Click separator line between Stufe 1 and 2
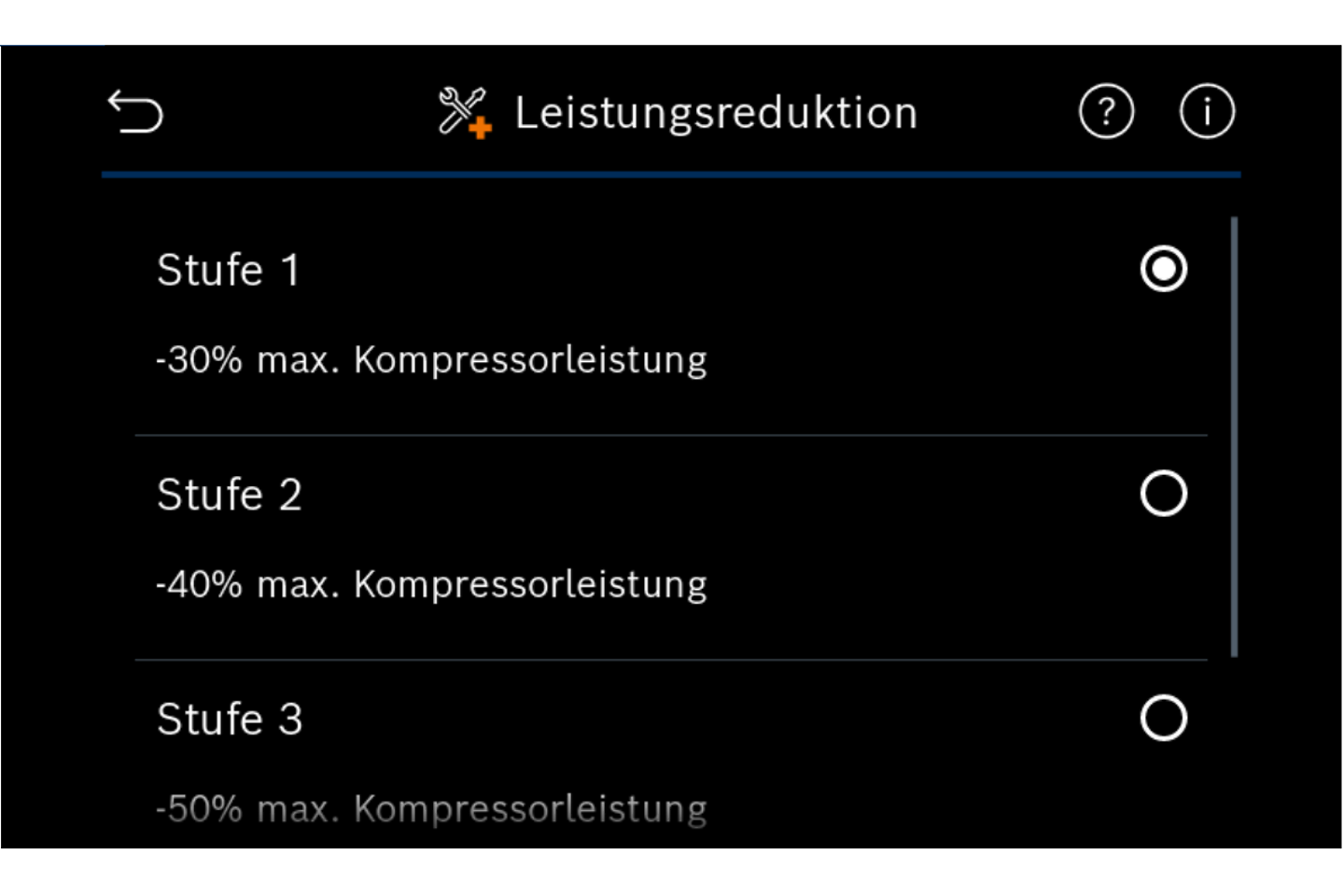Screen dimensions: 1344x896 click(x=671, y=435)
